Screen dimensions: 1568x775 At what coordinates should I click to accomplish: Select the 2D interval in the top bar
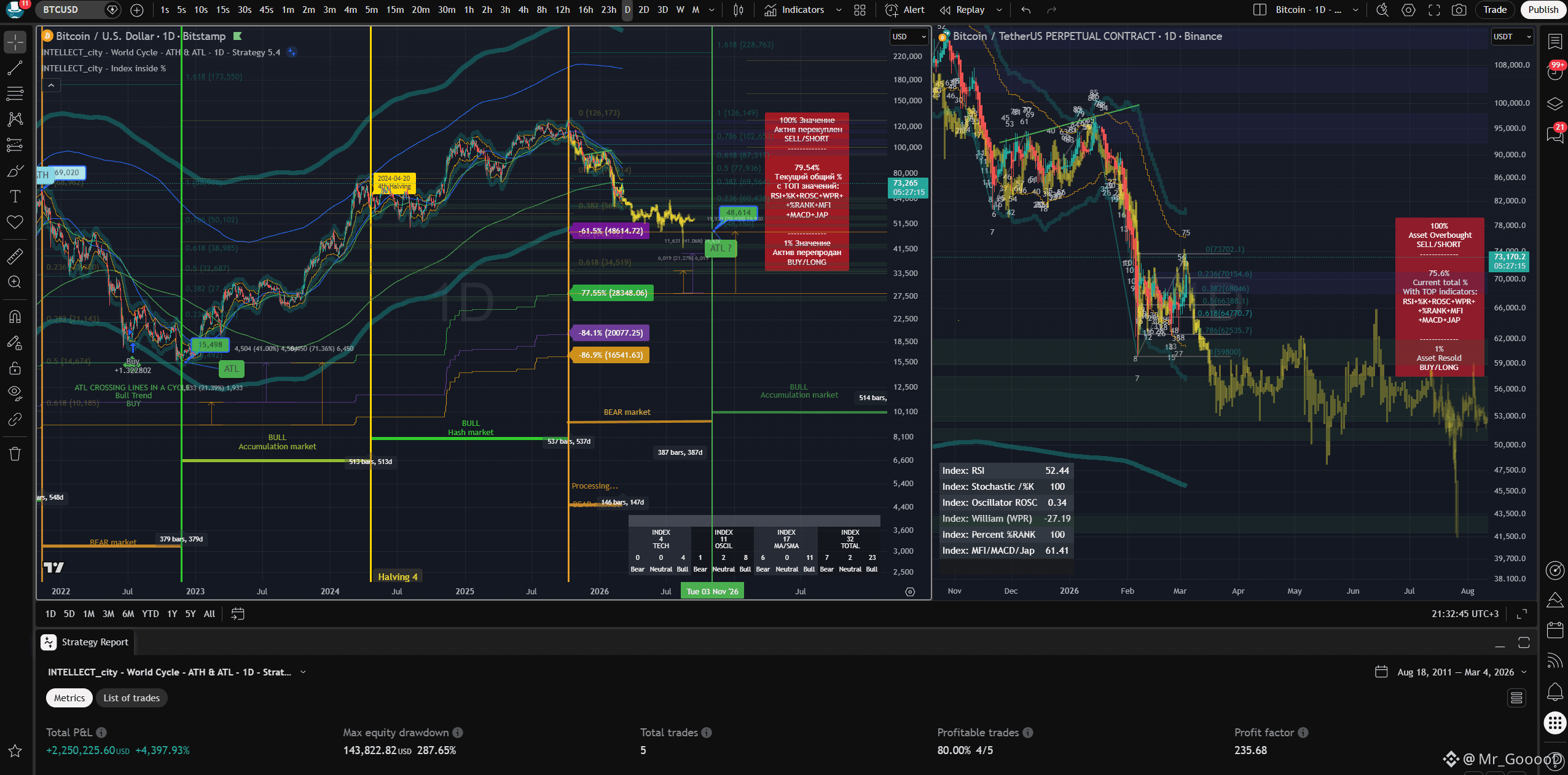tap(643, 10)
